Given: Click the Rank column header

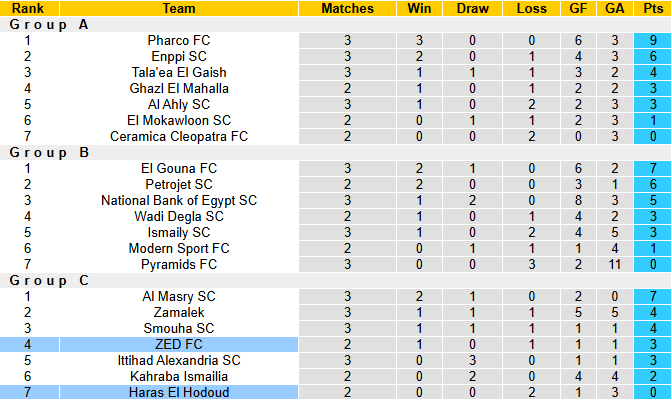Looking at the screenshot, I should (27, 8).
